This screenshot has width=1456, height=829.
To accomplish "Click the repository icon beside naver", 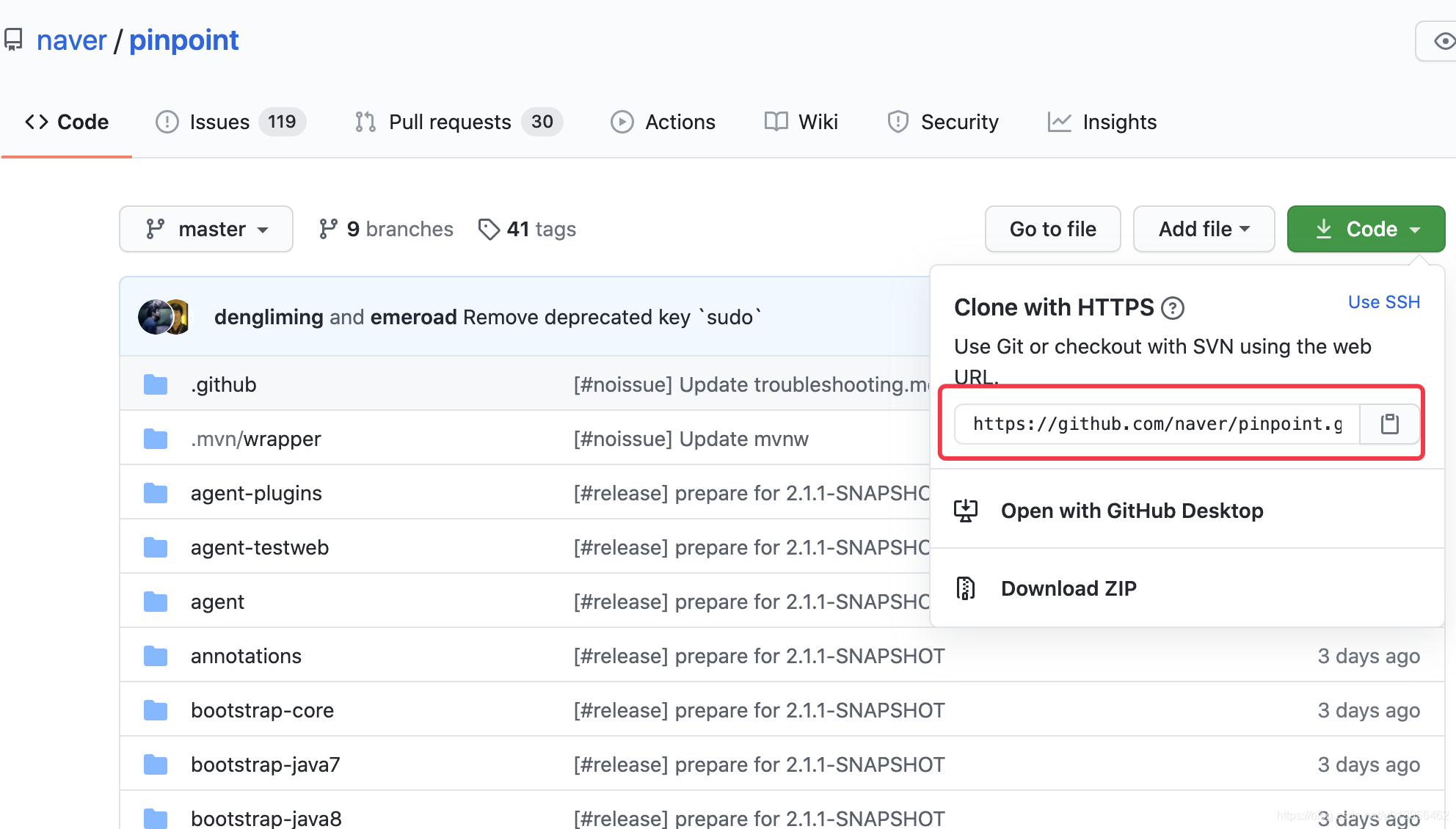I will coord(14,40).
